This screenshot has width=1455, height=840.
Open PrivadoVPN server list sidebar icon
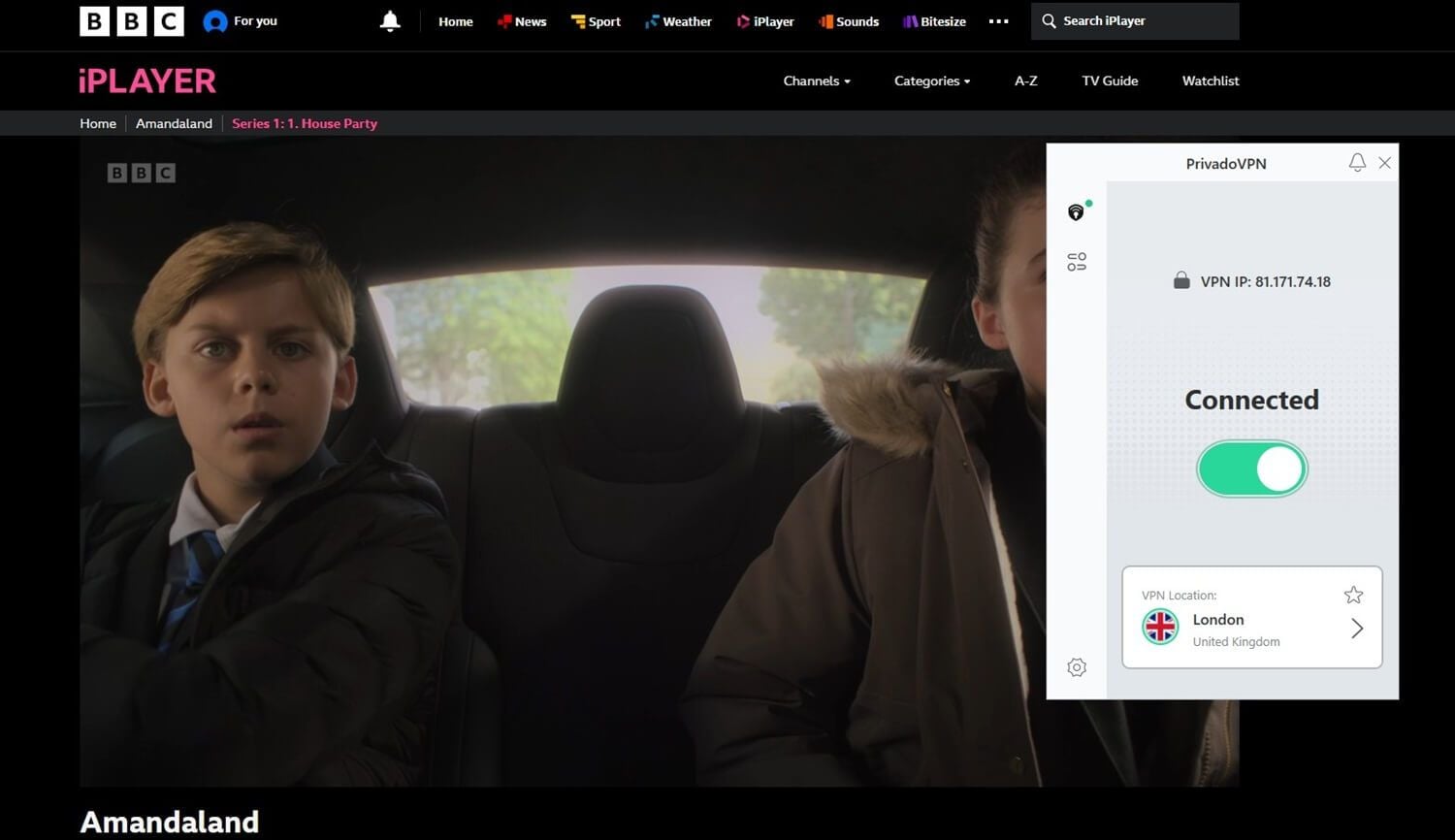click(1077, 262)
